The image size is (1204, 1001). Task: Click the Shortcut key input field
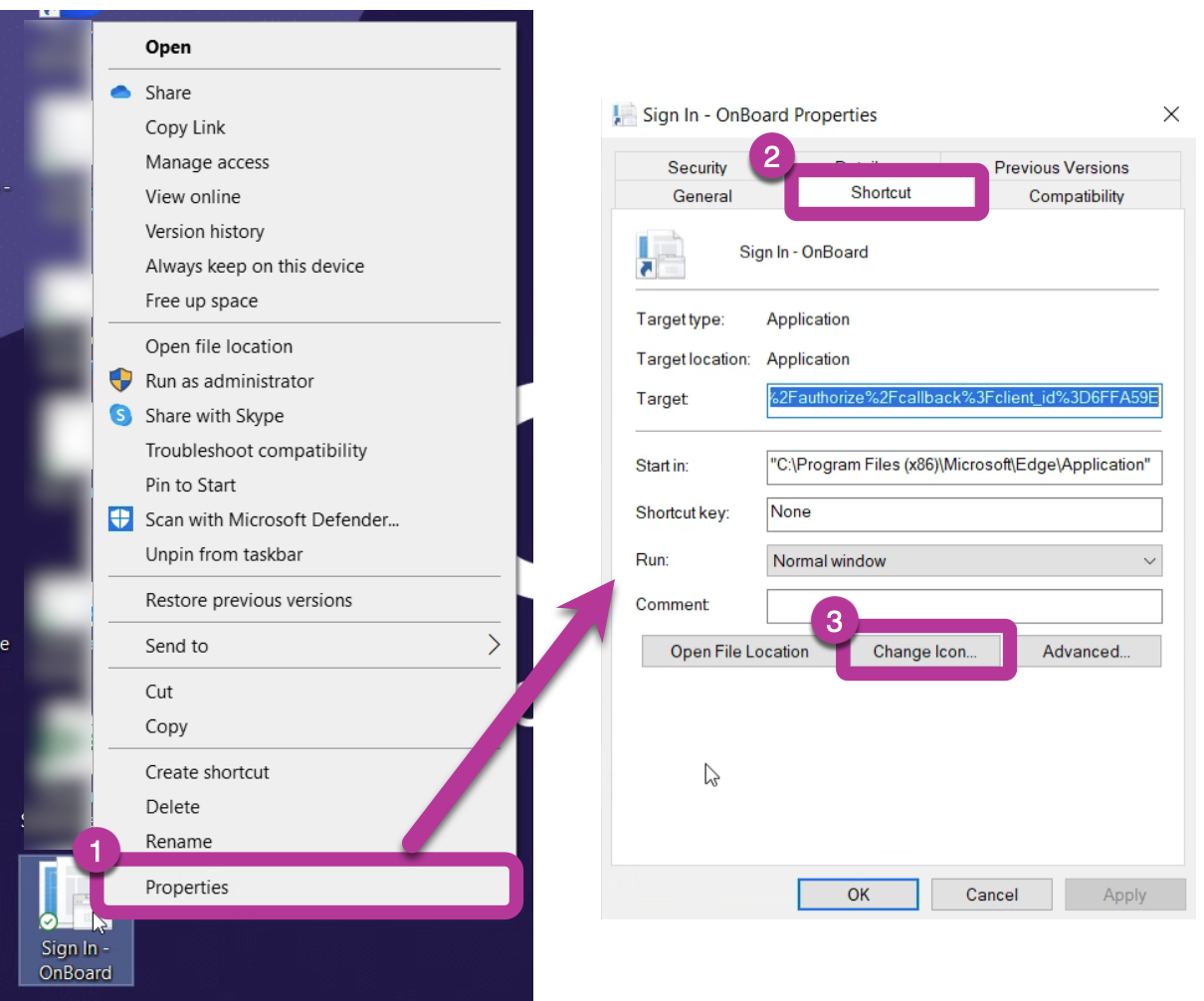(x=963, y=513)
